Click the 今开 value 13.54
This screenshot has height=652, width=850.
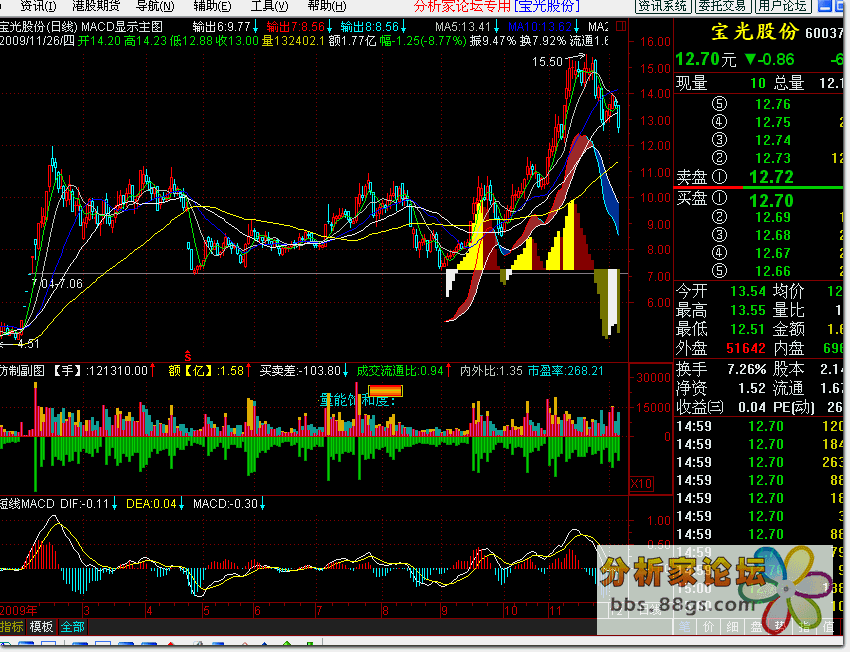[748, 292]
